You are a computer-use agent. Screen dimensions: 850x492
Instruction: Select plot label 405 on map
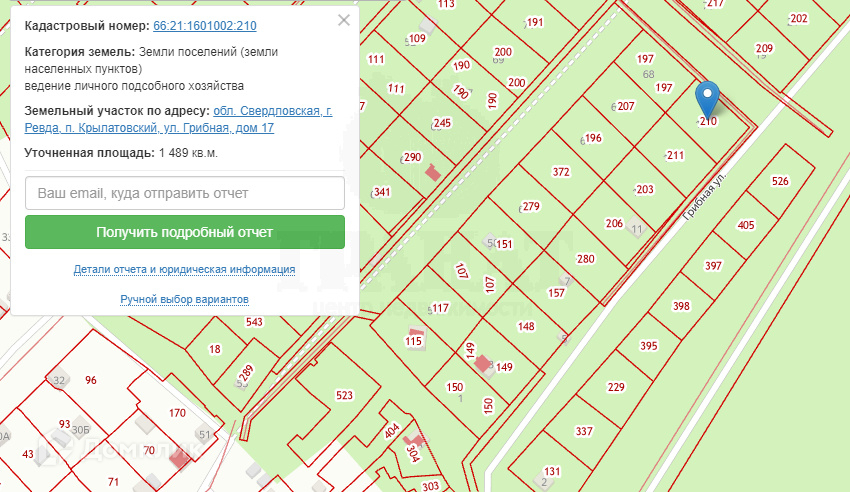tap(746, 225)
